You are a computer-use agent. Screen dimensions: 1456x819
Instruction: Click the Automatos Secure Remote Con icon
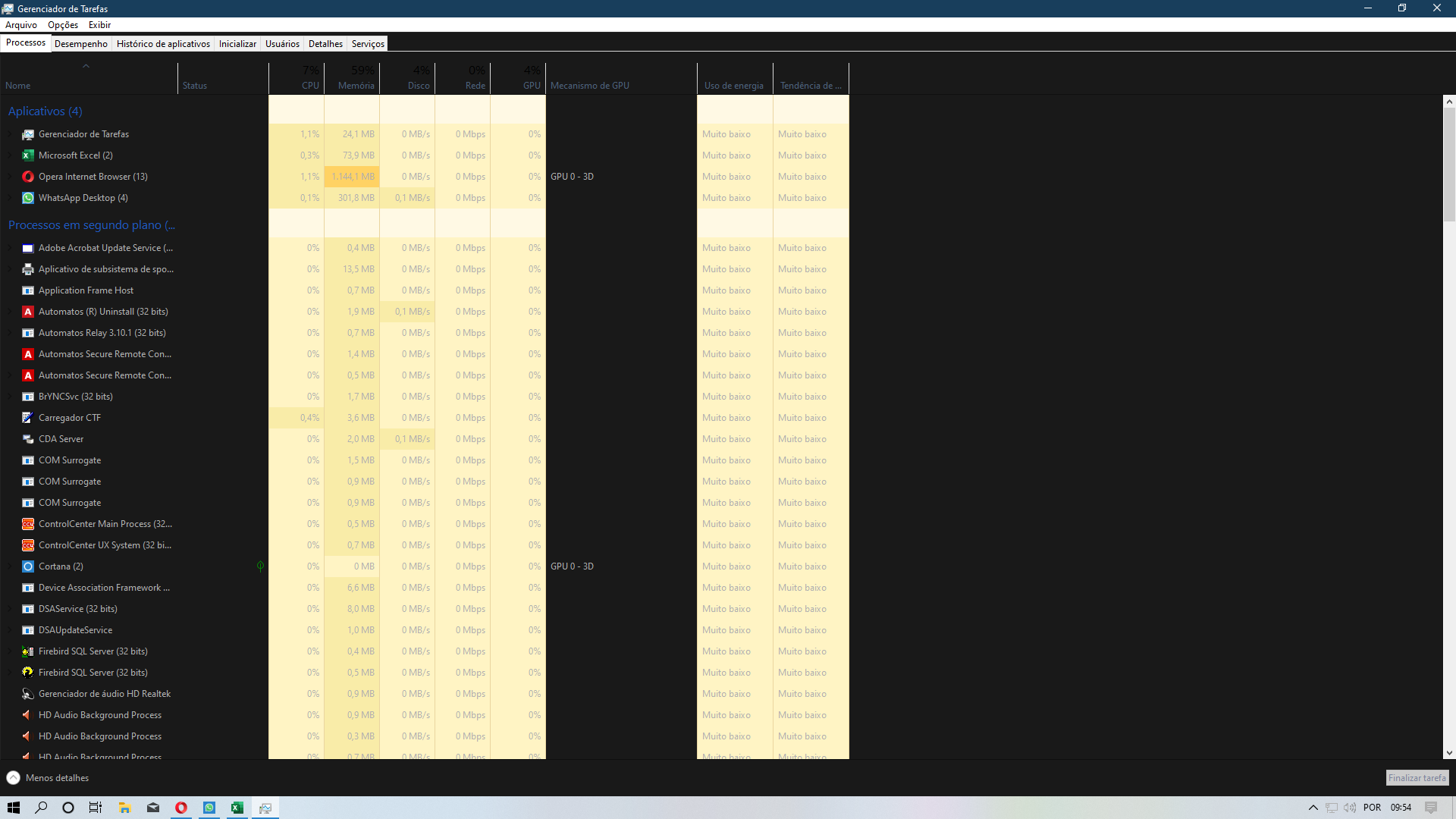[27, 353]
